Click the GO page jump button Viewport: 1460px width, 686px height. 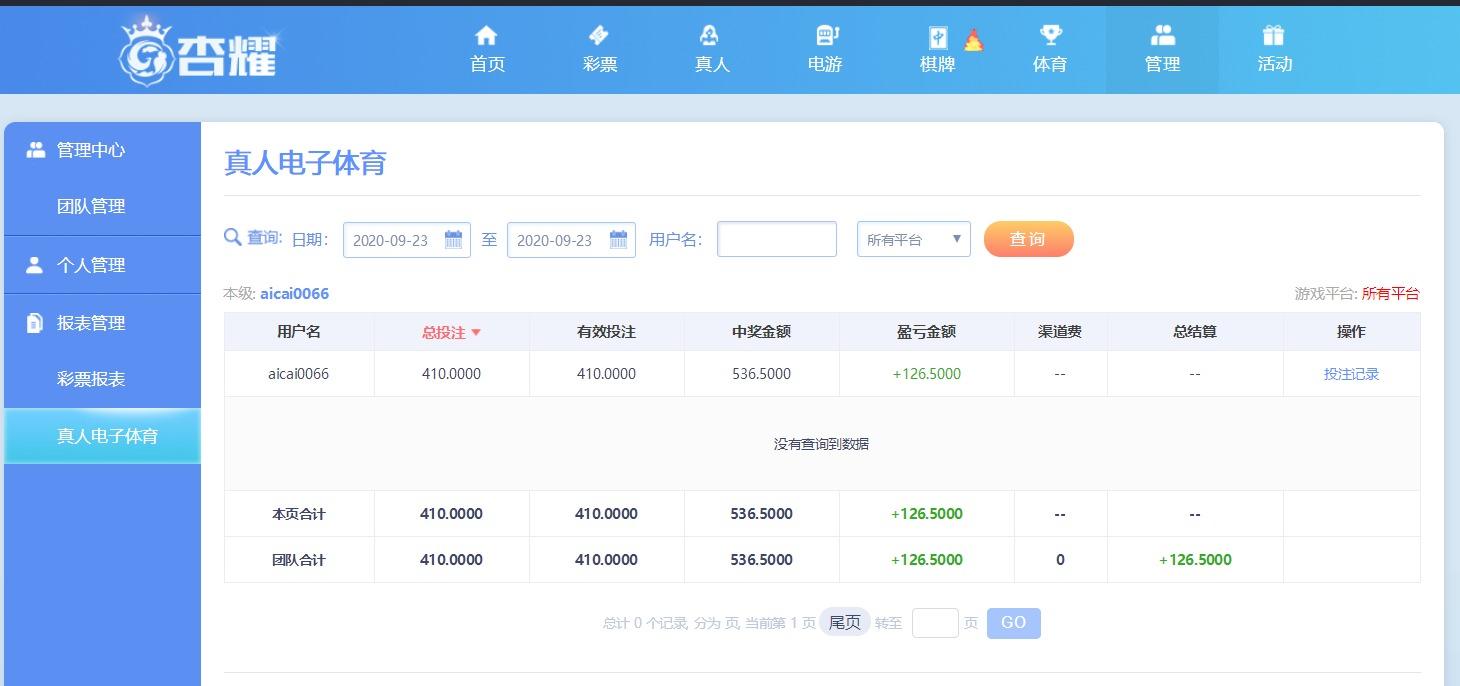1013,622
